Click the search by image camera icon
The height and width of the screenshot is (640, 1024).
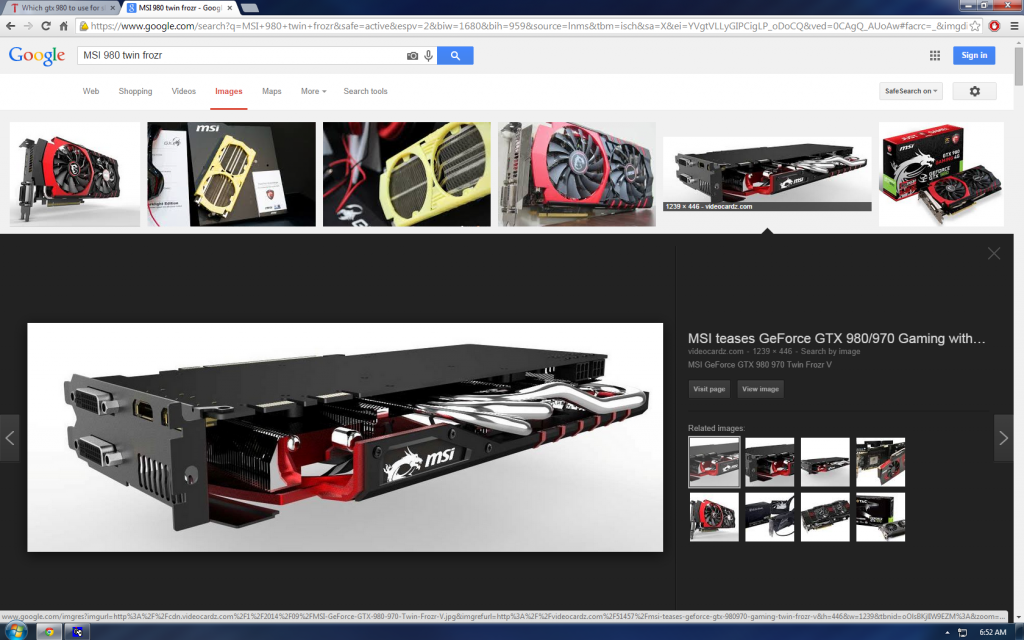(412, 56)
